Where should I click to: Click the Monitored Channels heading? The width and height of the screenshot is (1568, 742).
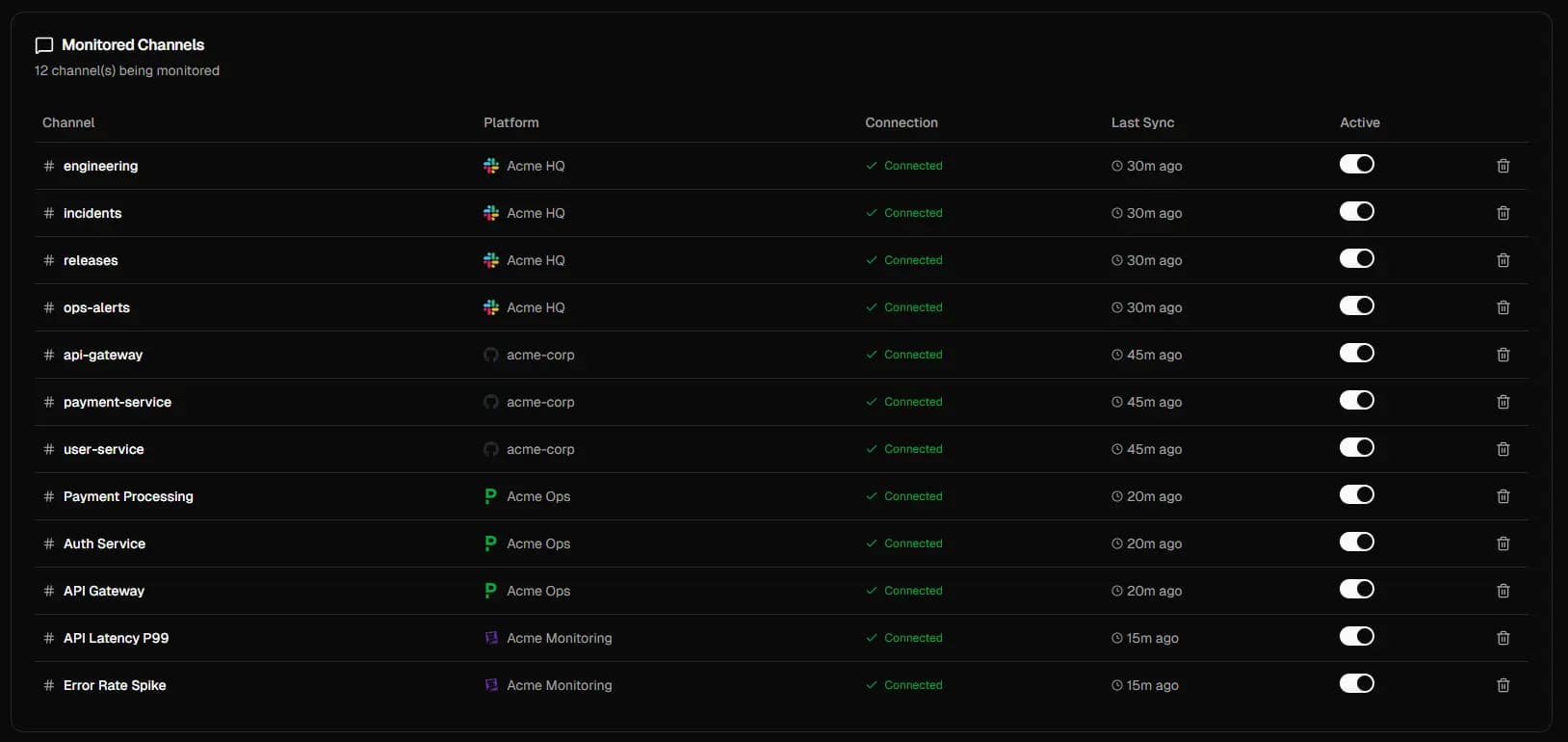pyautogui.click(x=133, y=45)
